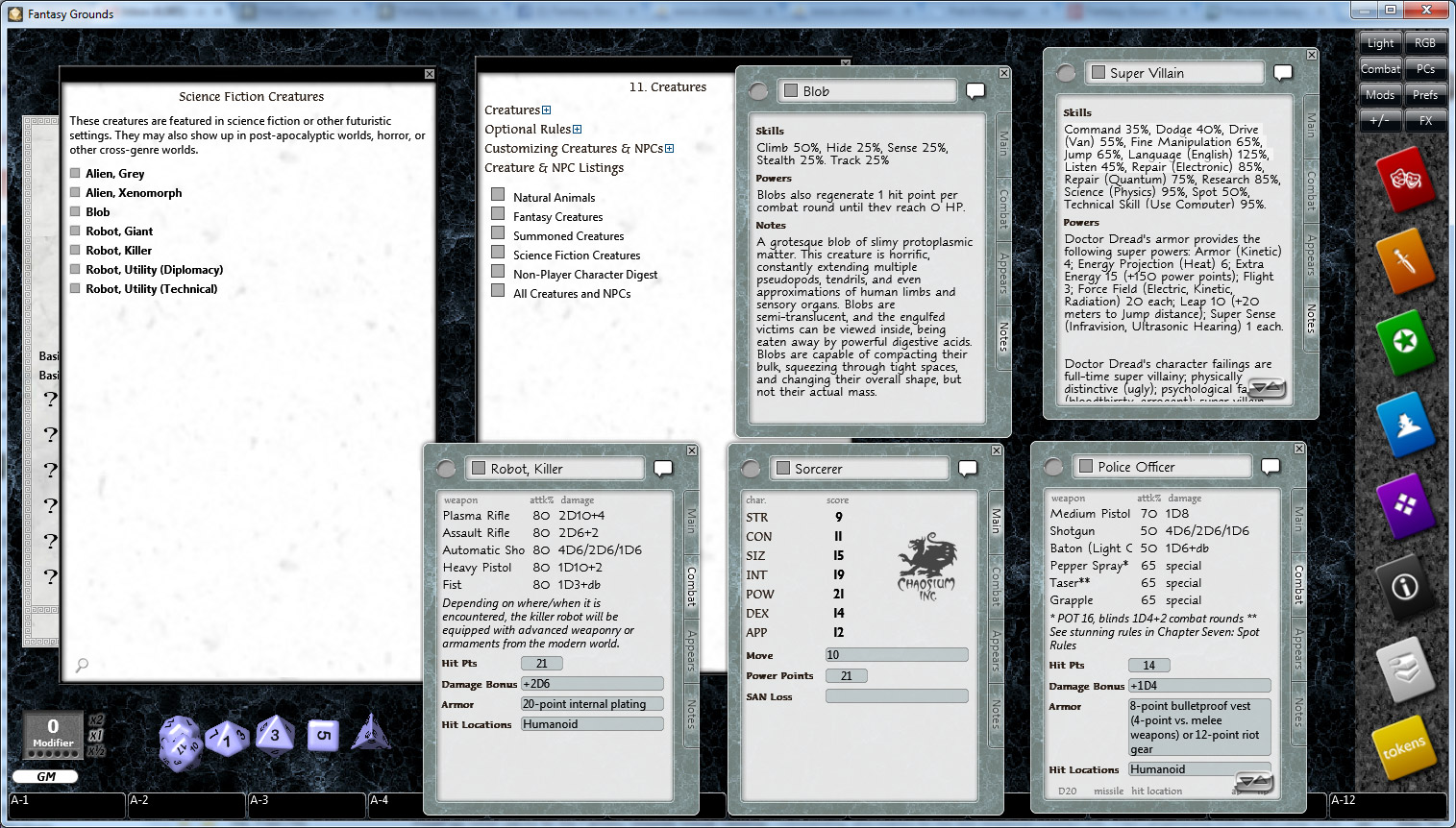This screenshot has width=1456, height=828.
Task: Expand the Optional Rules section
Action: click(577, 129)
